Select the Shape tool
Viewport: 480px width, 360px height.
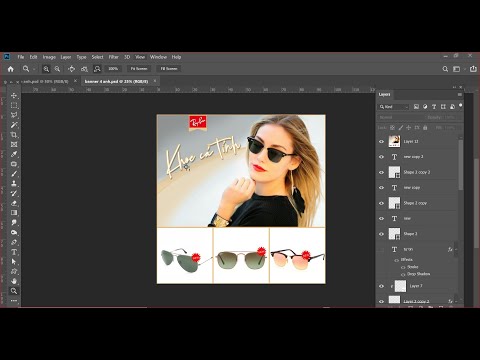coord(14,271)
